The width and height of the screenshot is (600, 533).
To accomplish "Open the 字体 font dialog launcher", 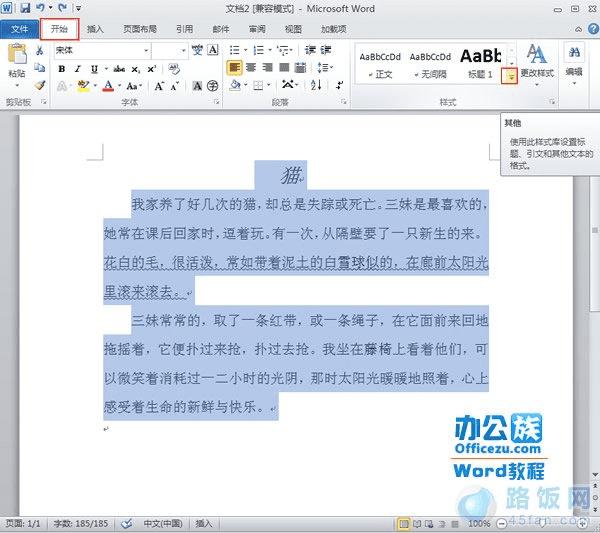I will pos(217,102).
